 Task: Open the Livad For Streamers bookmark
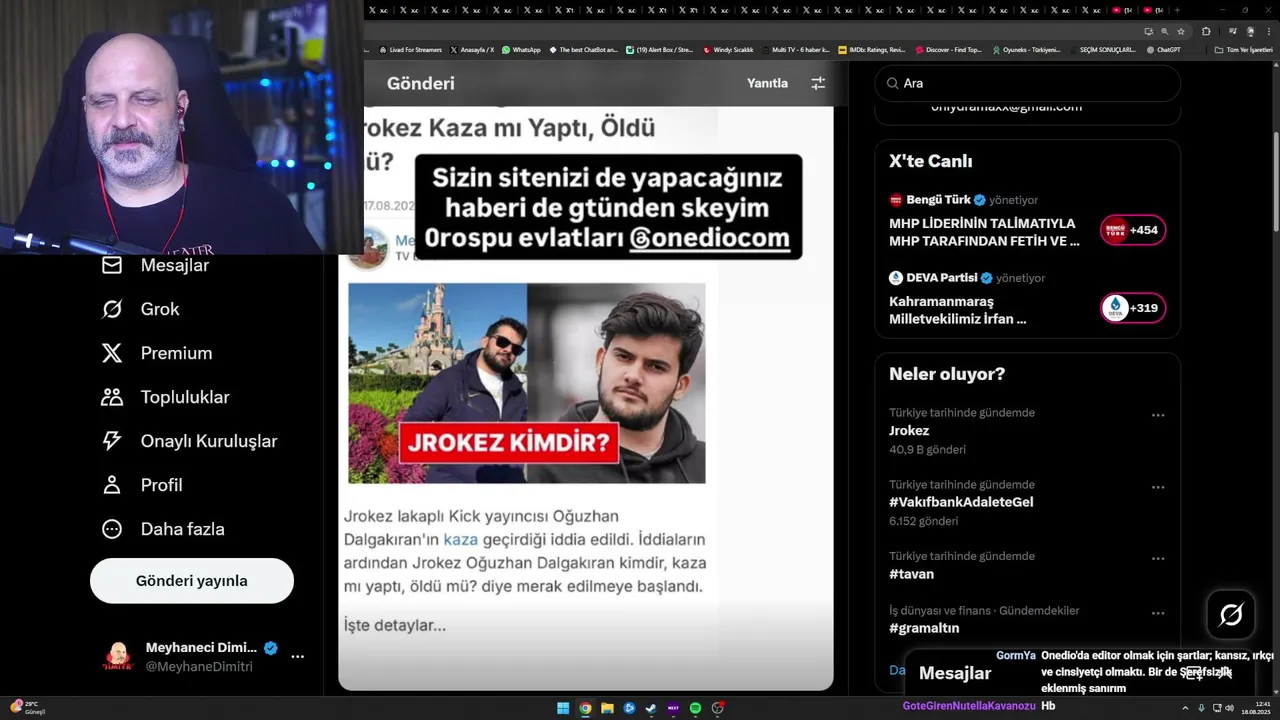410,49
